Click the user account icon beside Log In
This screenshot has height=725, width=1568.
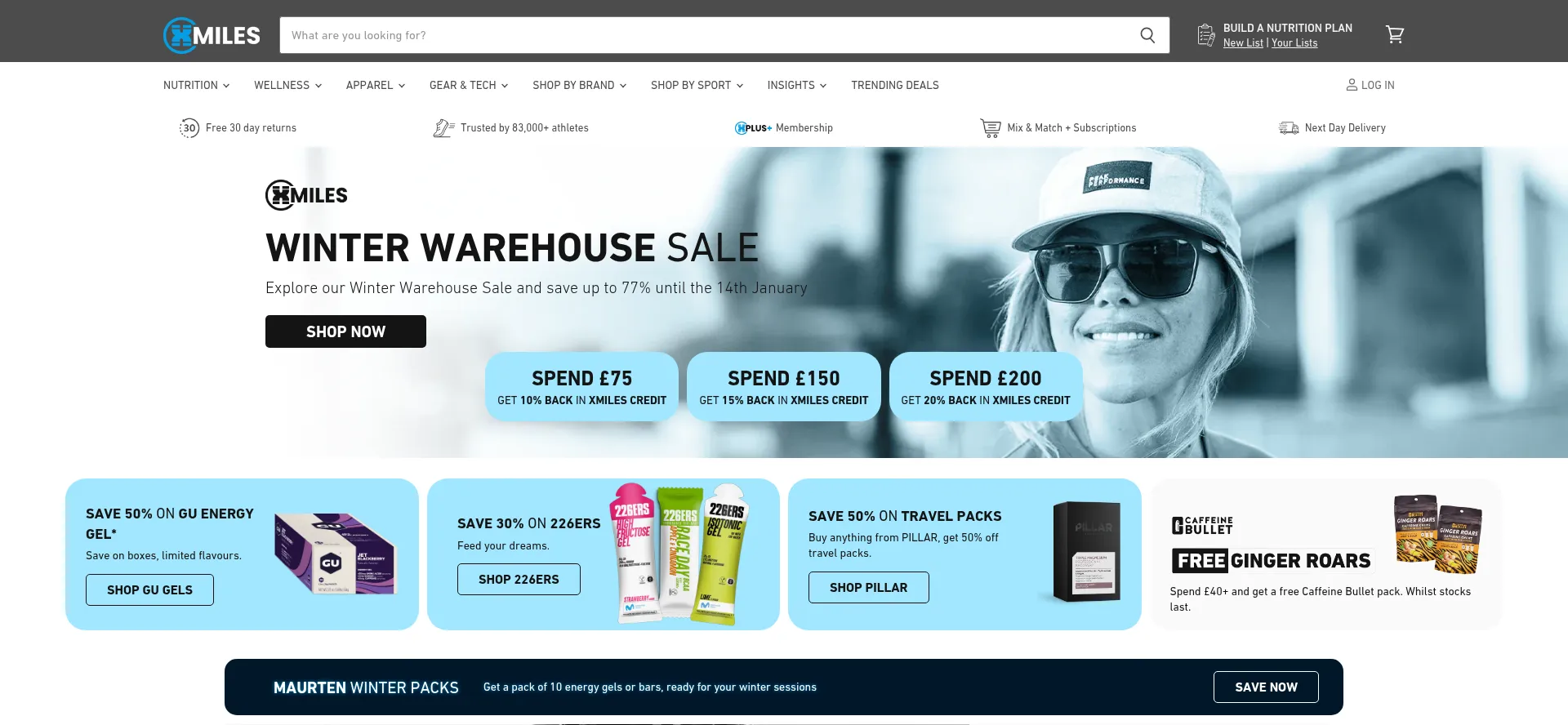[1352, 85]
